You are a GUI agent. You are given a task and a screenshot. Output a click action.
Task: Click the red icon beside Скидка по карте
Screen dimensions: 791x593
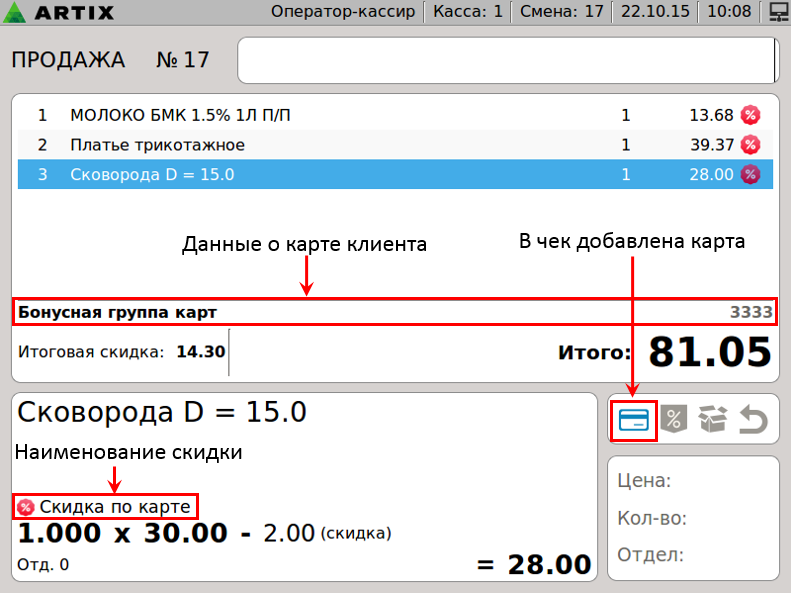pyautogui.click(x=26, y=506)
